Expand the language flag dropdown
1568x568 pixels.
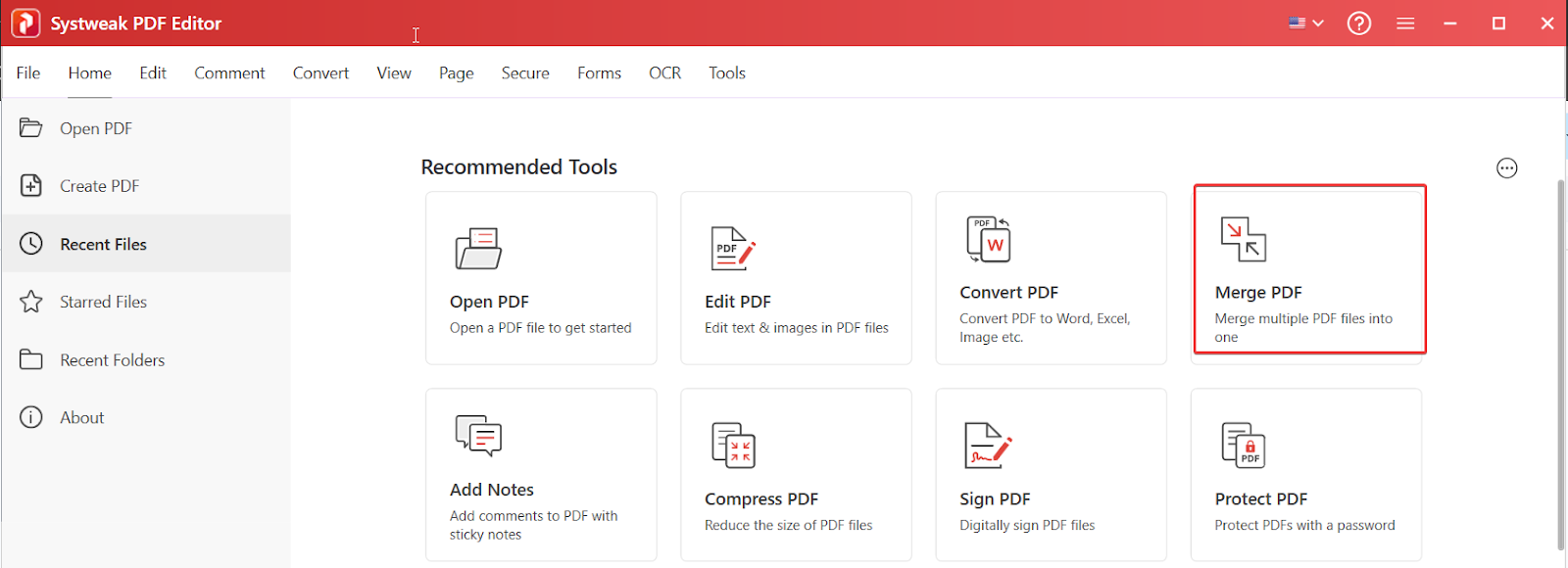pyautogui.click(x=1306, y=23)
